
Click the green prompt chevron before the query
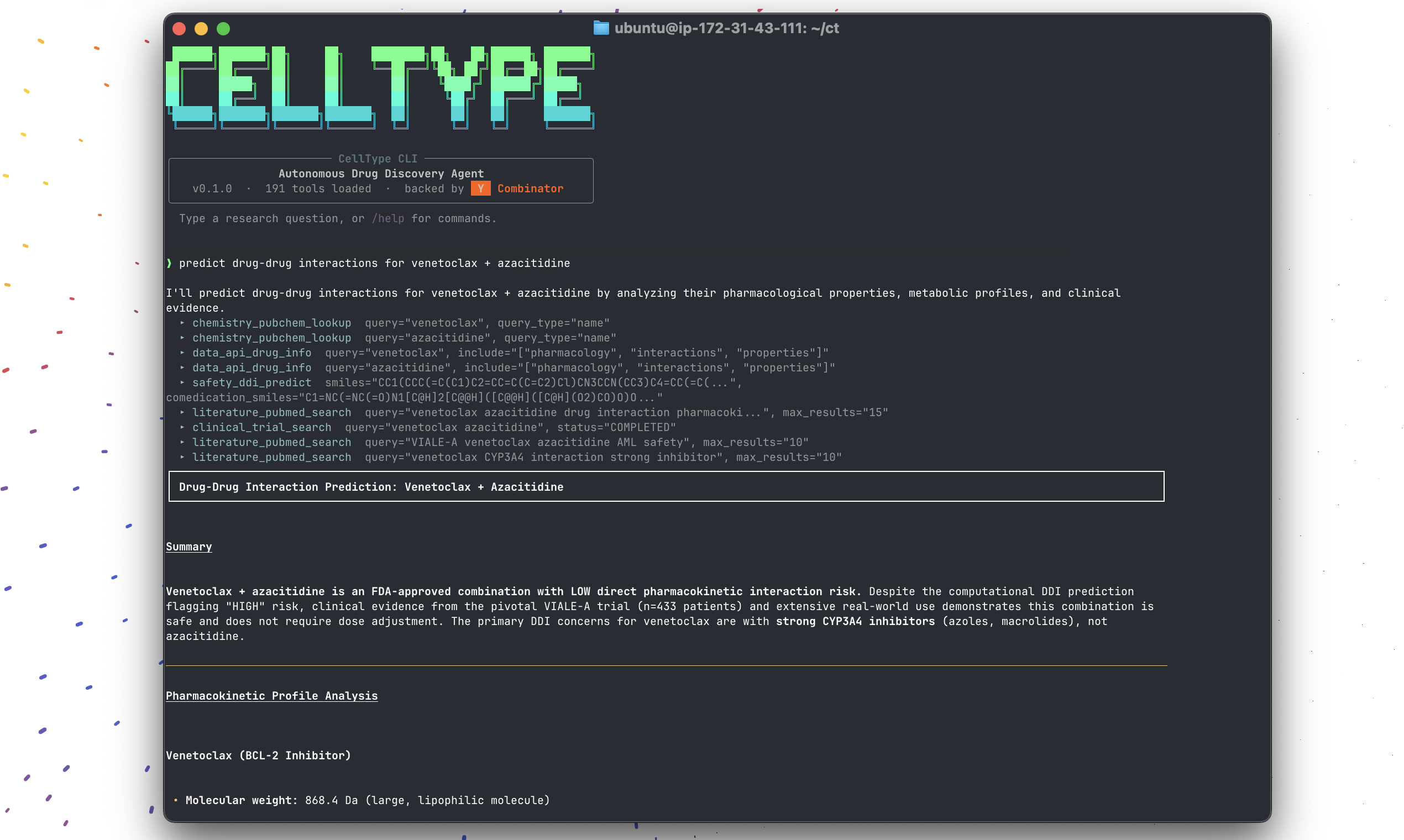click(x=170, y=262)
